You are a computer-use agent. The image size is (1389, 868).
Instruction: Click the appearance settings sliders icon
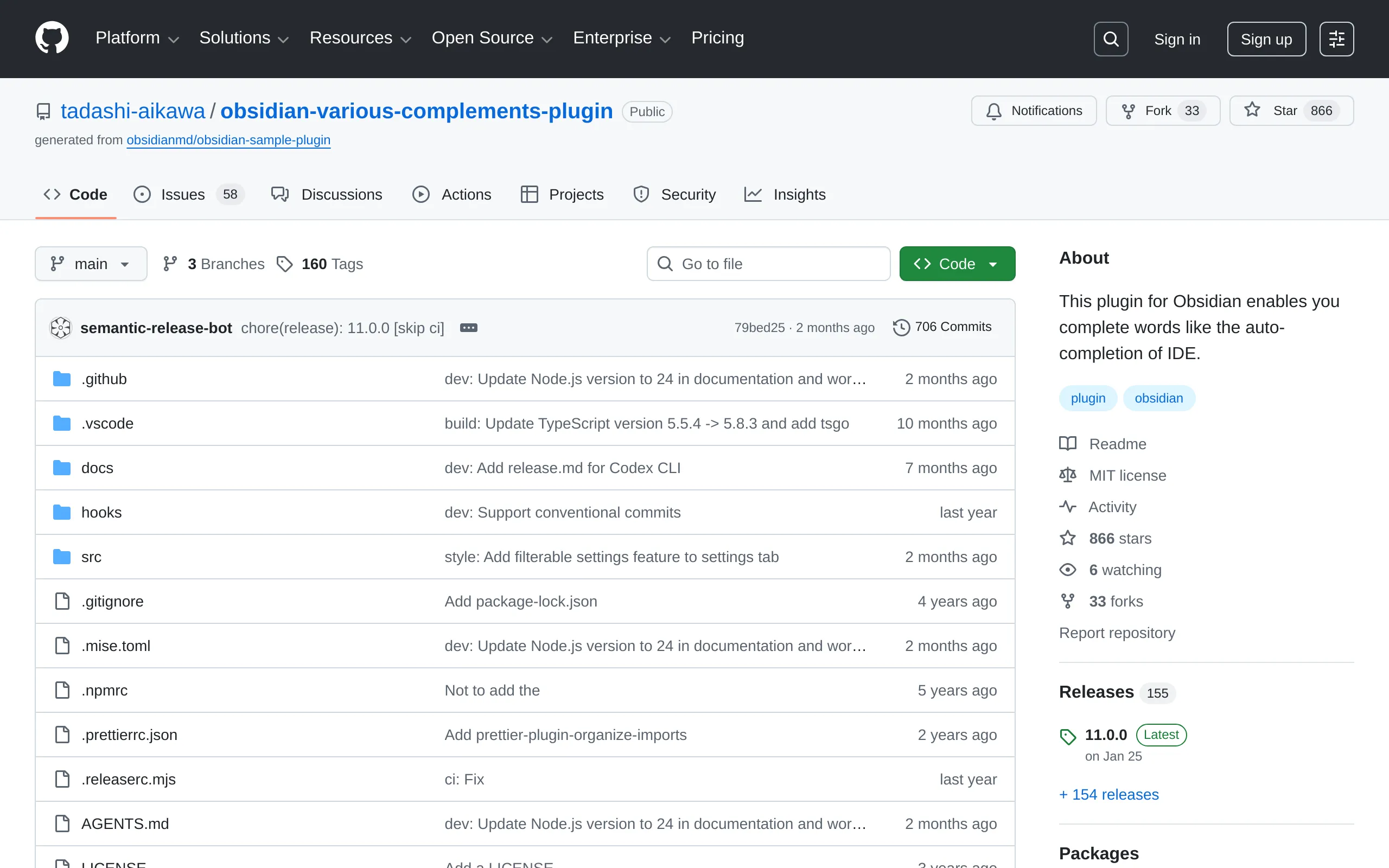pos(1336,39)
